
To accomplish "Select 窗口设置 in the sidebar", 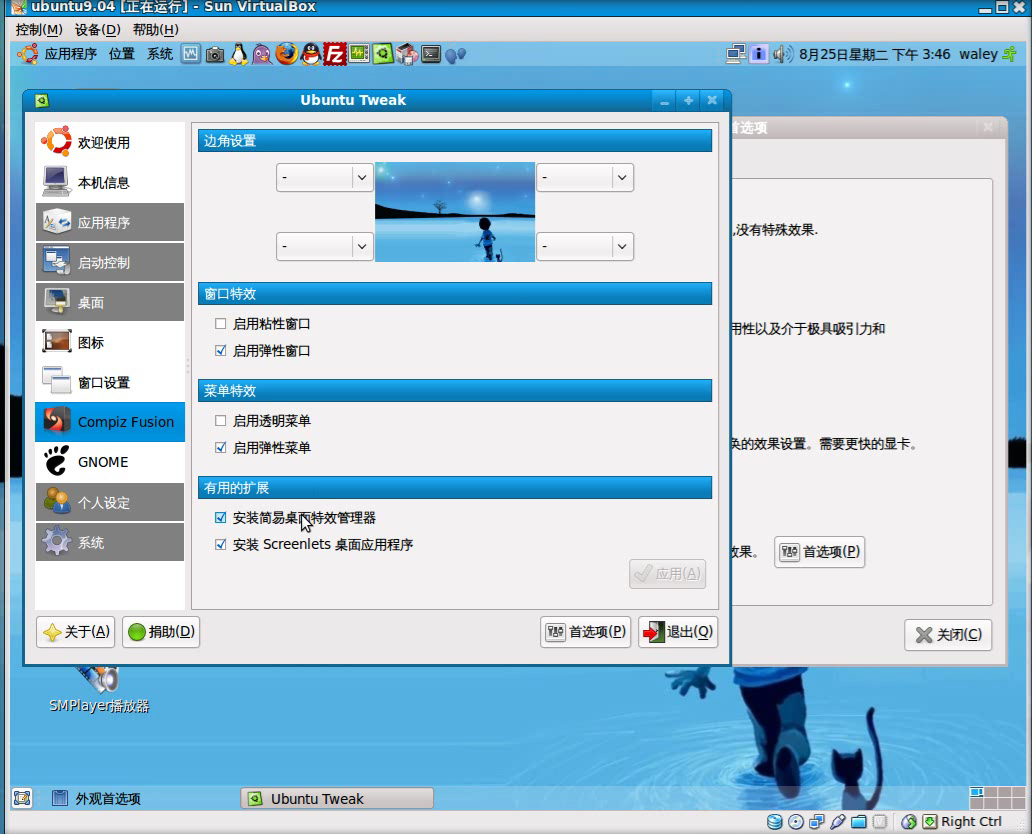I will point(110,382).
